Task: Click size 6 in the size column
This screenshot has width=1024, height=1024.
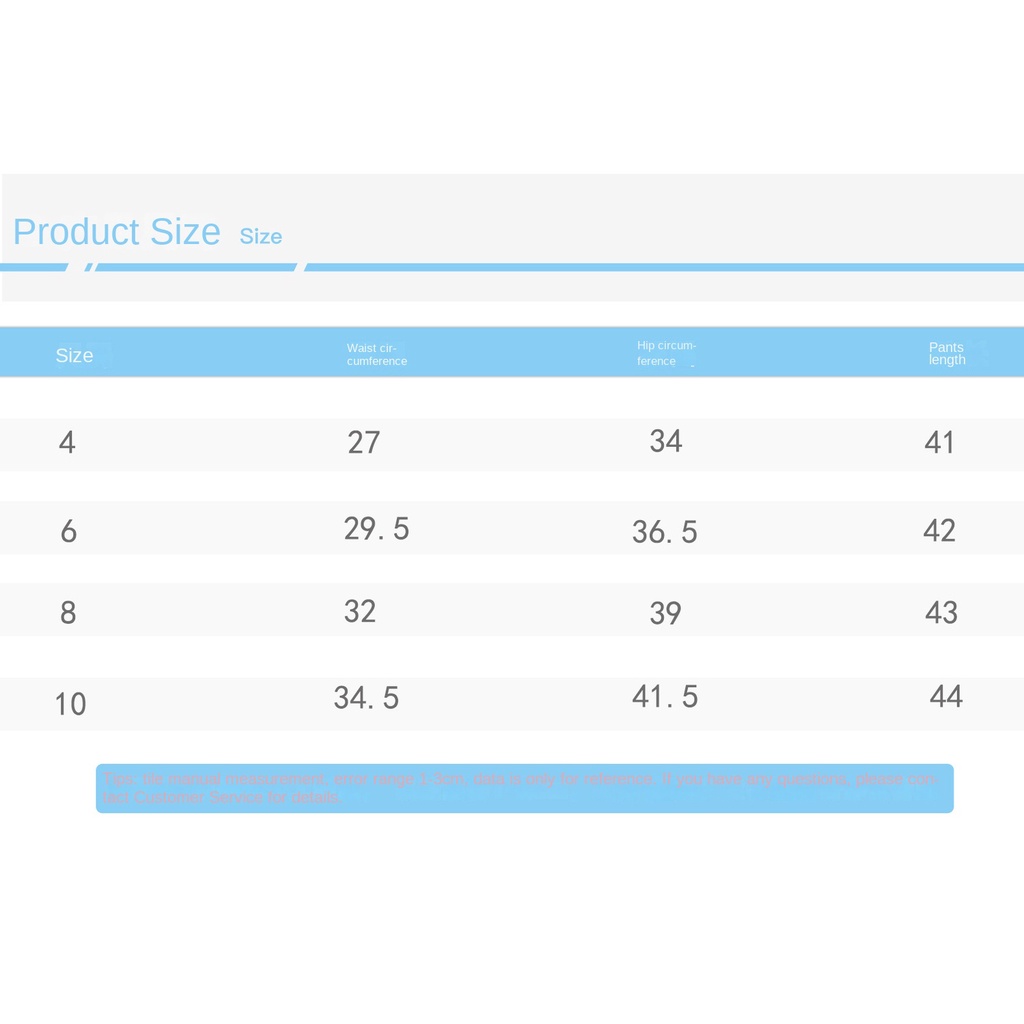Action: coord(68,531)
